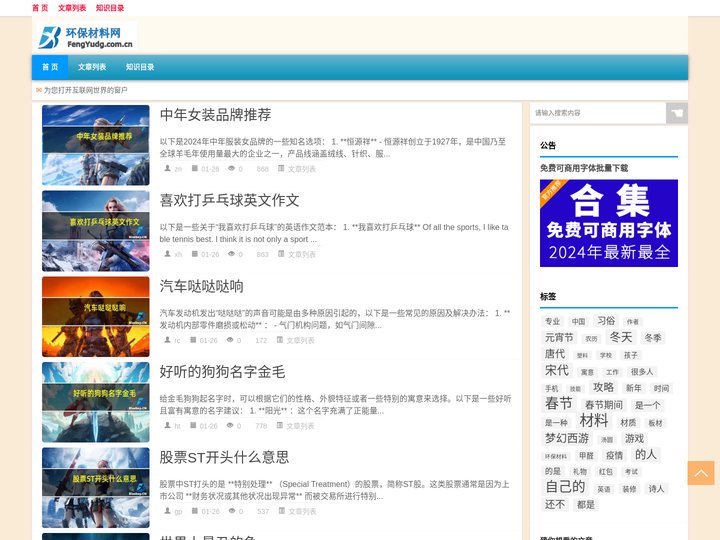Screen dimensions: 720x540
Task: Select the 梦幻西游 tag
Action: [567, 438]
